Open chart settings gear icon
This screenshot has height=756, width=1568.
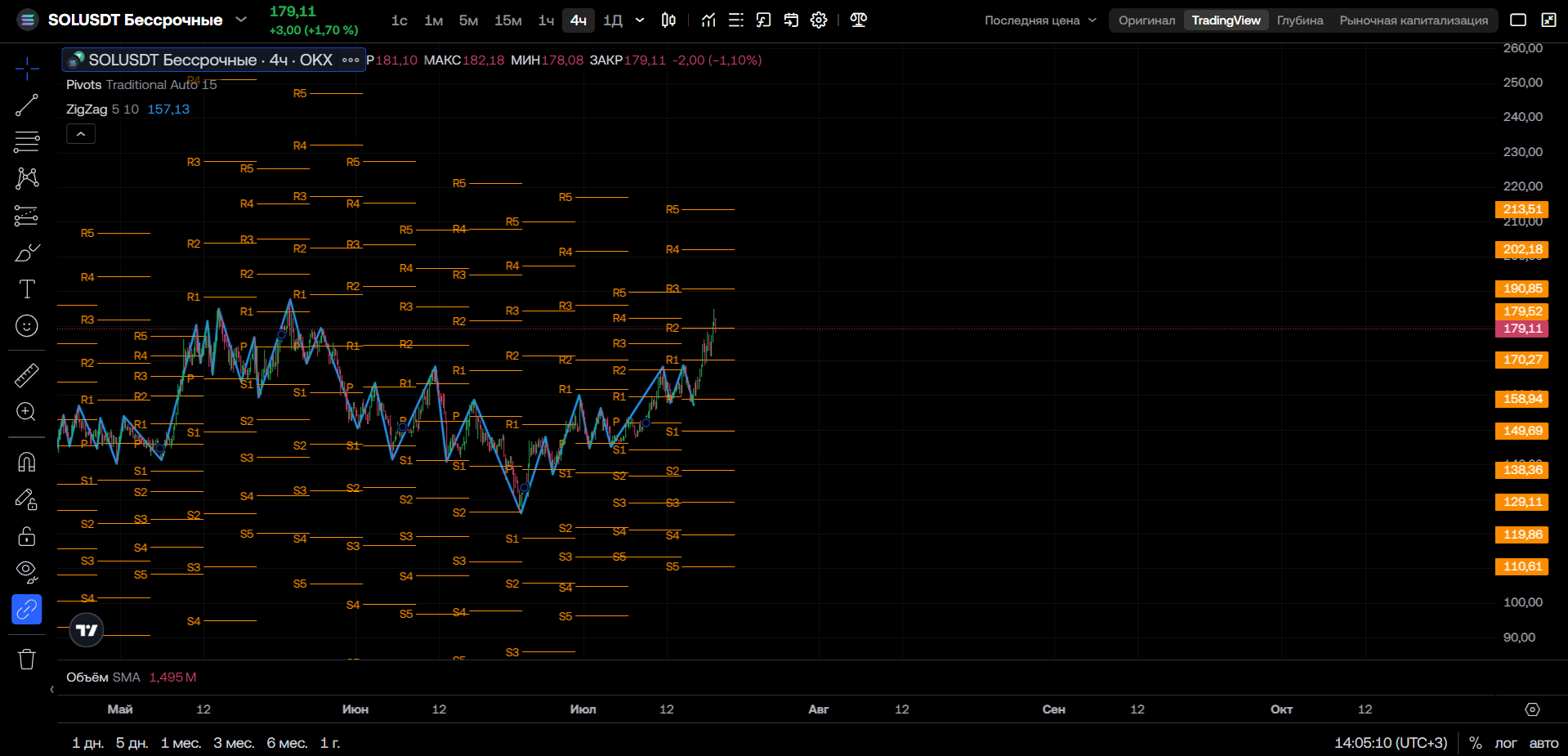point(819,20)
